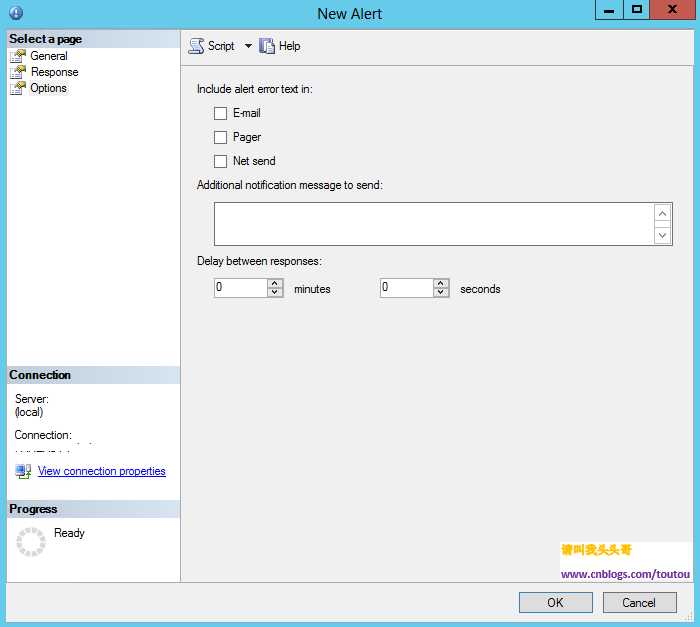Click the New Alert window title icon
This screenshot has width=700, height=627.
[x=16, y=13]
